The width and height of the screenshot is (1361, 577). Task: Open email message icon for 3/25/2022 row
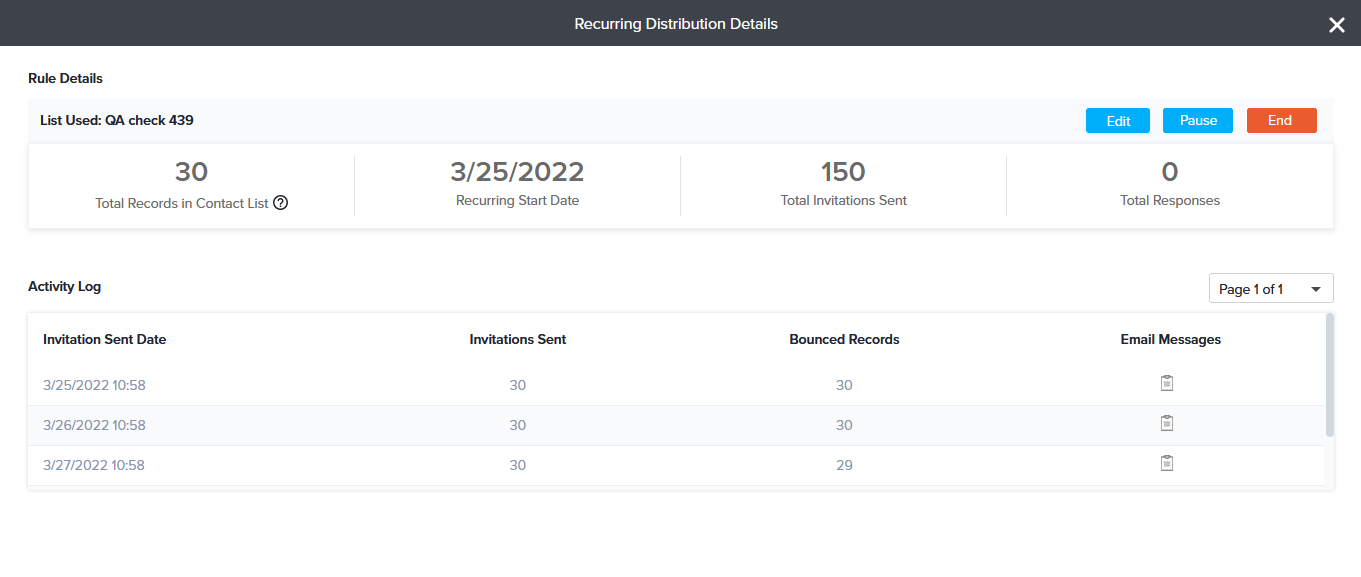coord(1166,384)
